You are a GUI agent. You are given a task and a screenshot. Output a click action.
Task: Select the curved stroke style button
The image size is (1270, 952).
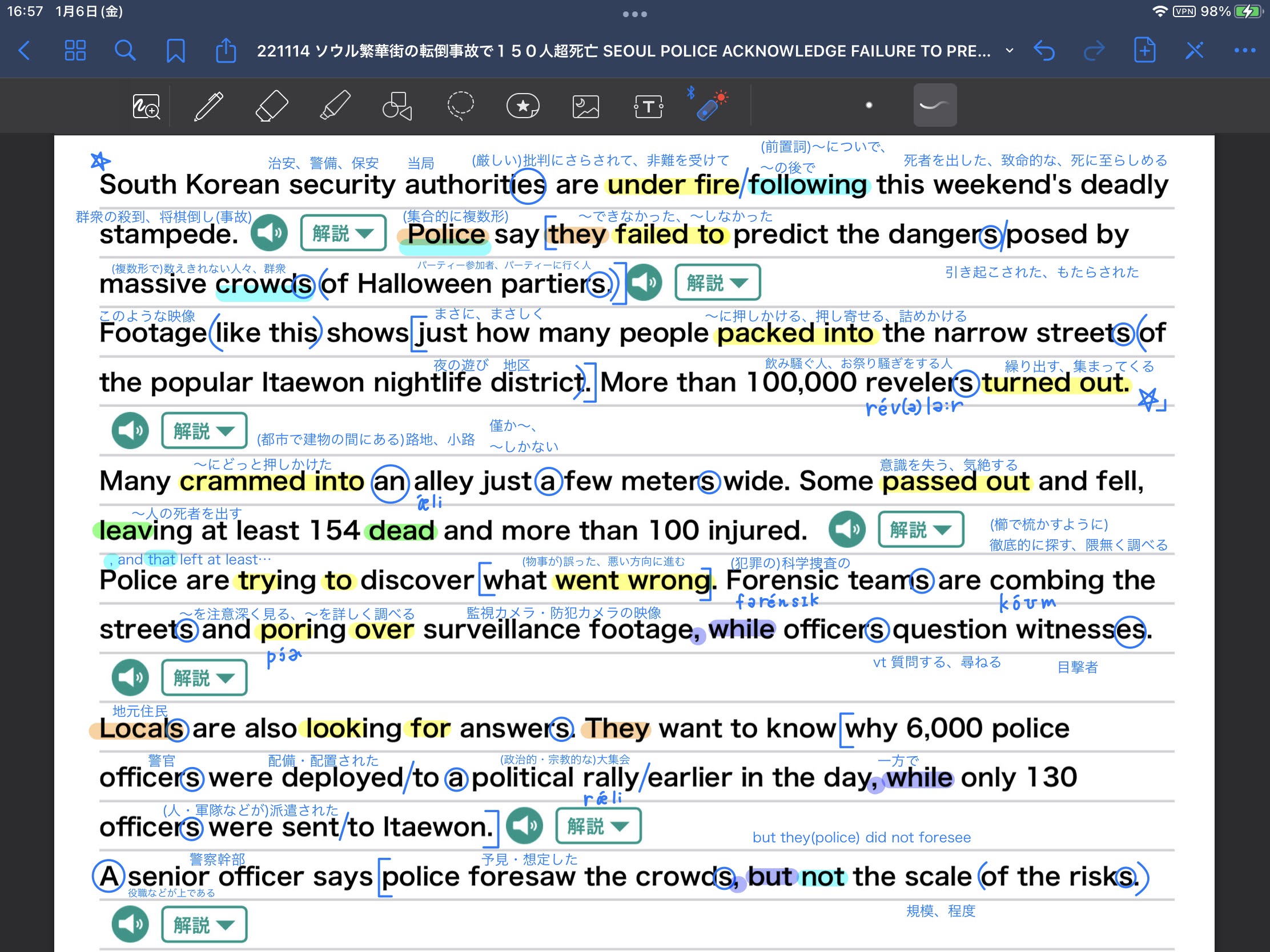[935, 105]
